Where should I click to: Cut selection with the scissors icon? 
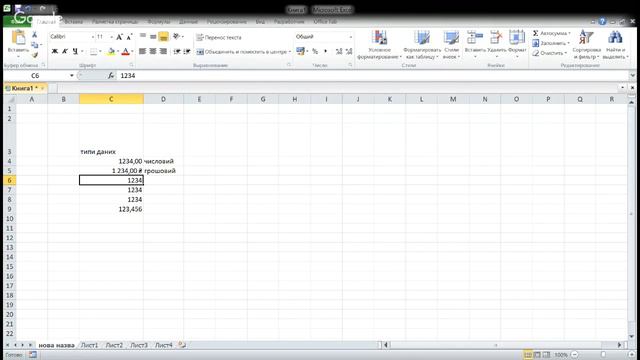coord(35,35)
